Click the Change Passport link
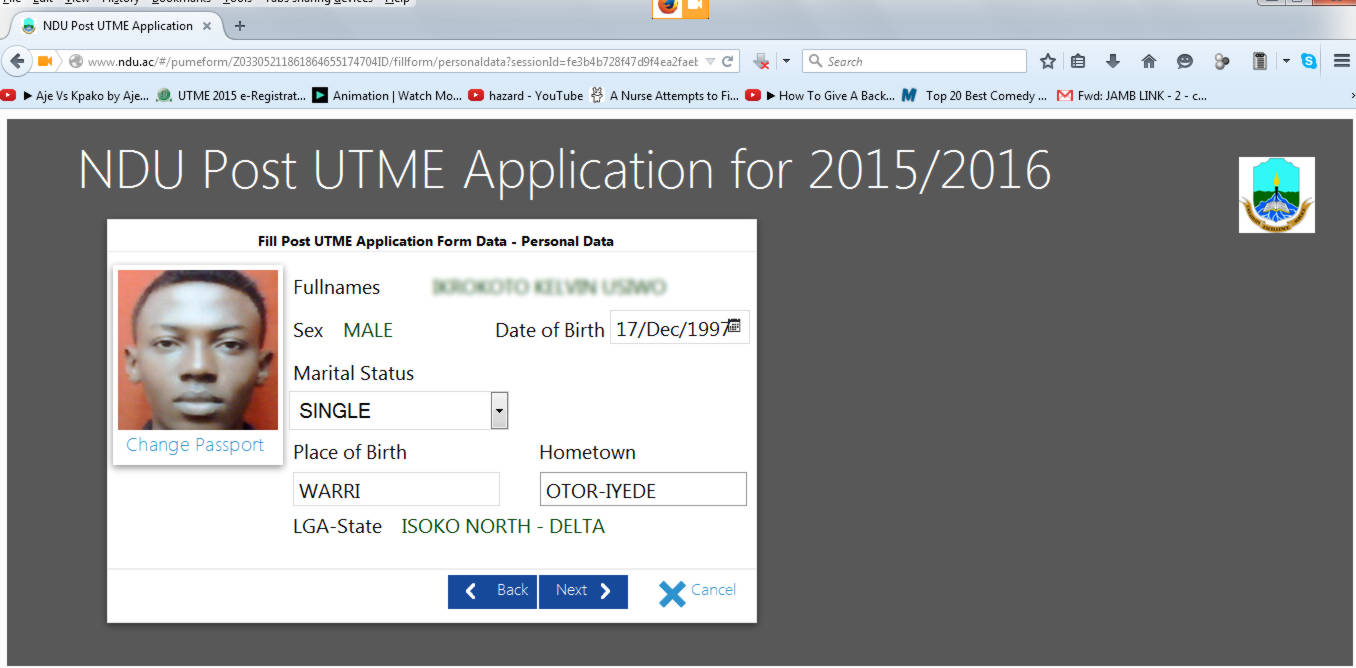Viewport: 1356px width, 668px height. point(195,445)
